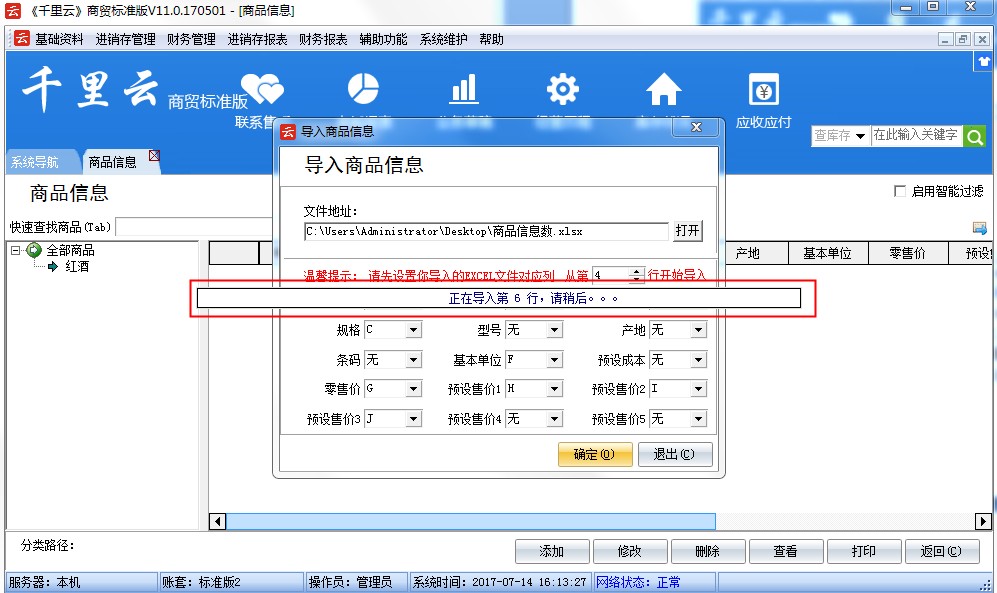Click the green search magnifier button

point(975,136)
